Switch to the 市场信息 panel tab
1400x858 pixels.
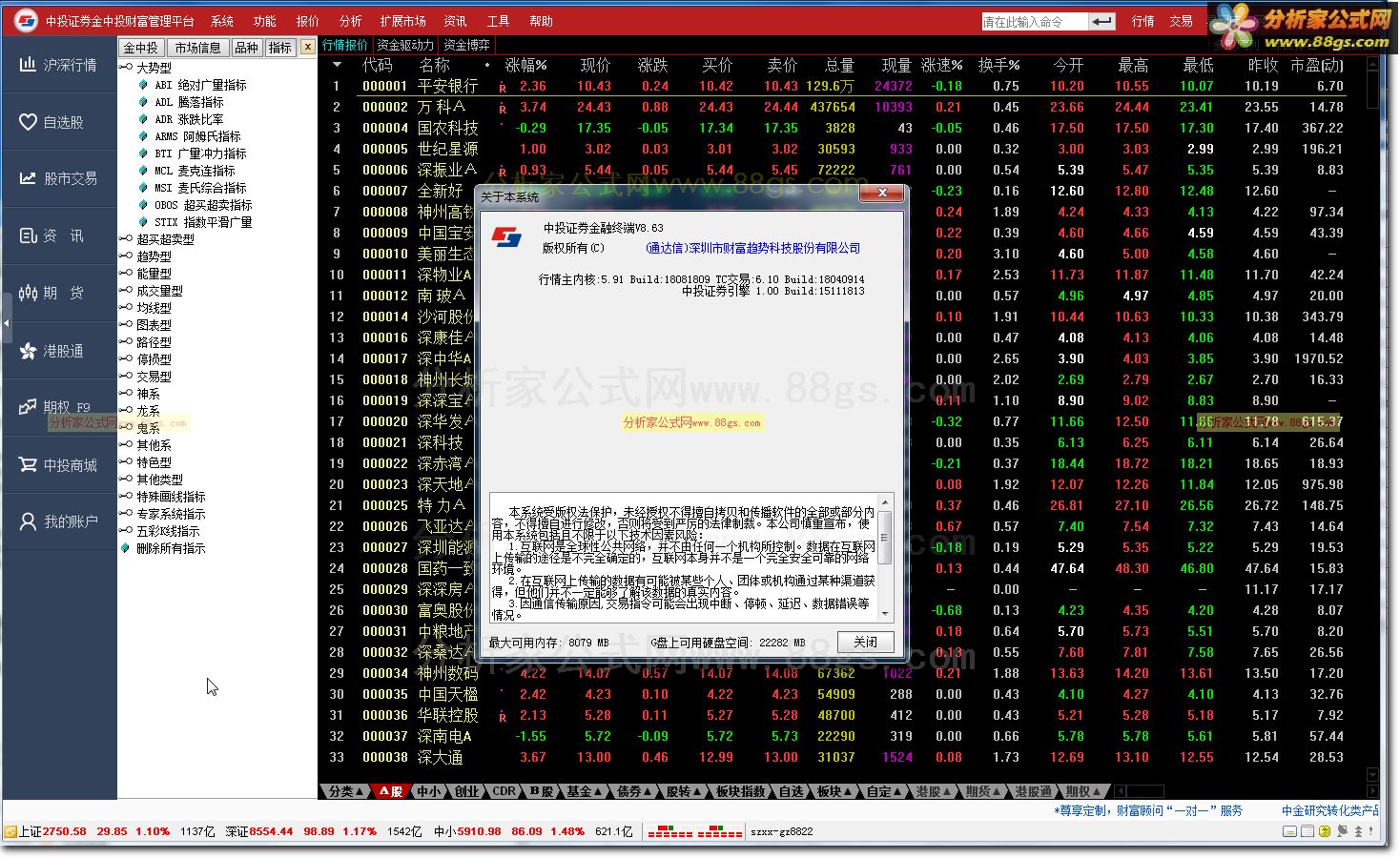tap(197, 48)
